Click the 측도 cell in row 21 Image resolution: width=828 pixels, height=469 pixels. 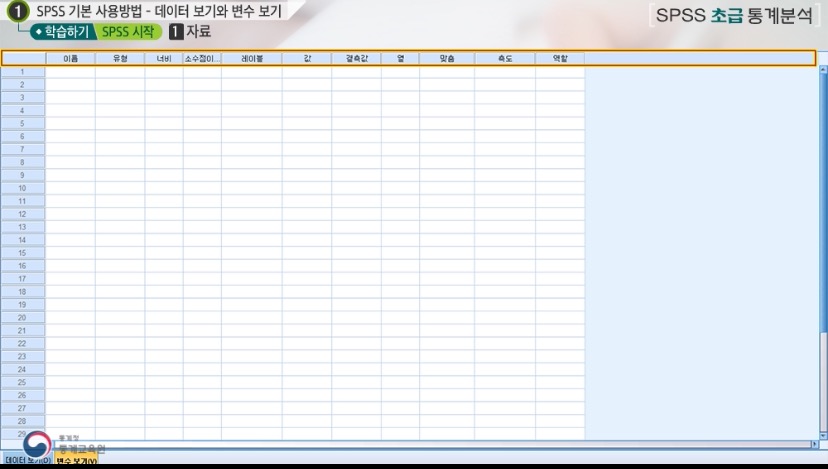click(x=505, y=330)
